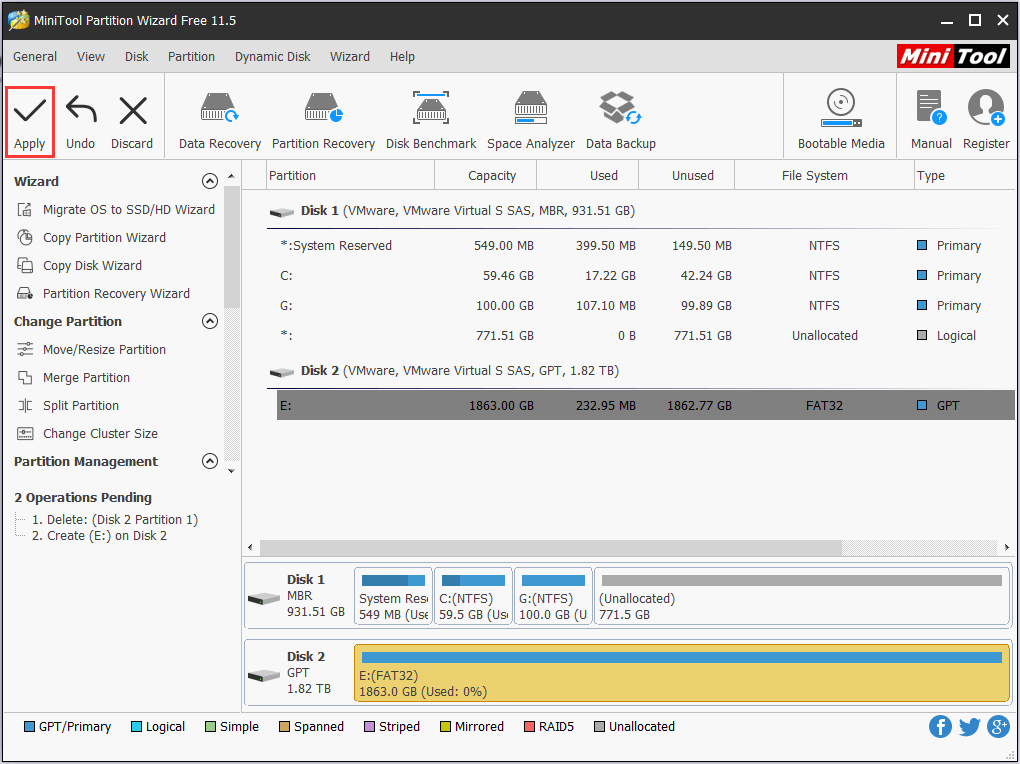Screen dimensions: 1020x764
Task: Choose Change Cluster Size
Action: 87,433
